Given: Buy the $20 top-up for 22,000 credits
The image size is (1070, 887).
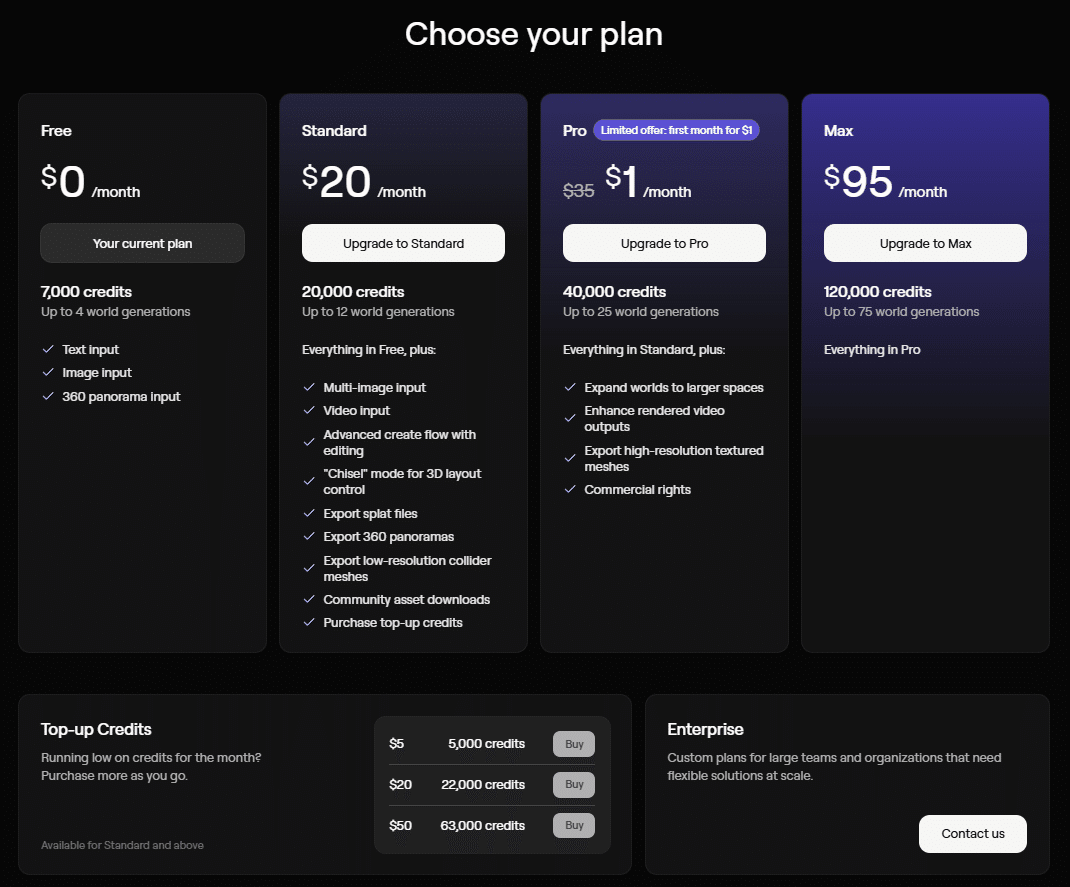Looking at the screenshot, I should click(574, 785).
